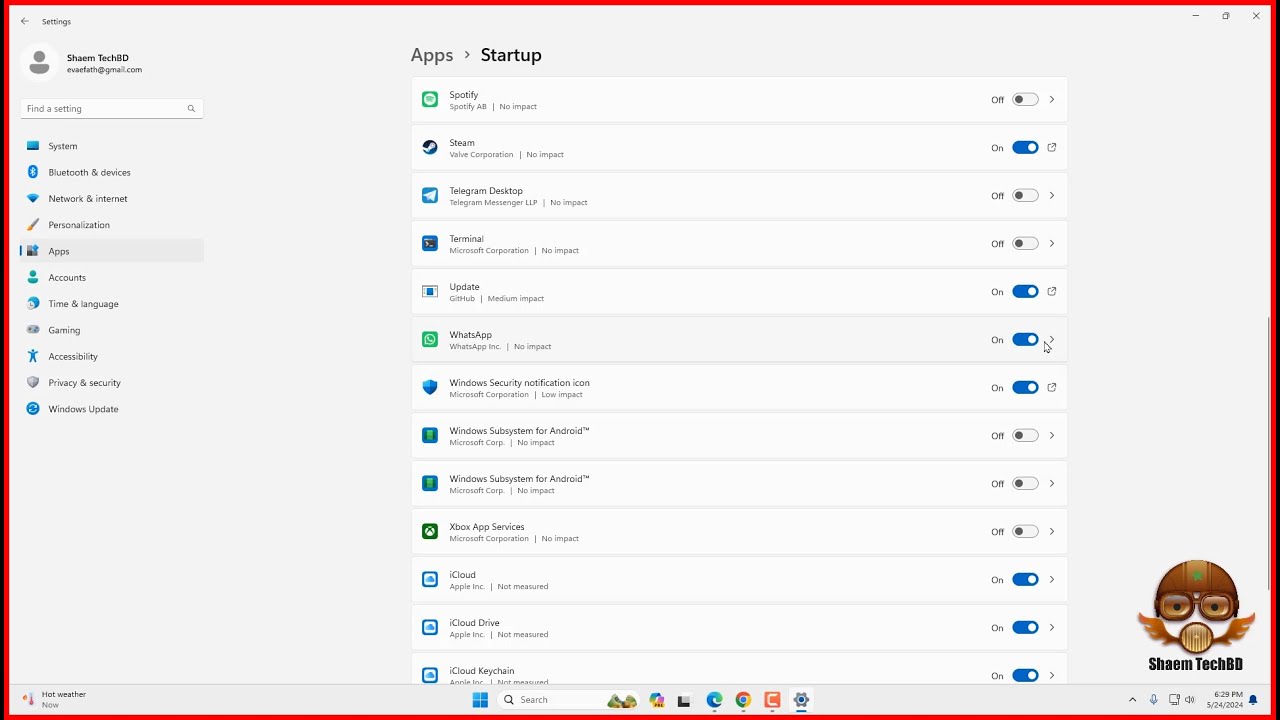Enable Terminal startup toggle

(x=1025, y=244)
